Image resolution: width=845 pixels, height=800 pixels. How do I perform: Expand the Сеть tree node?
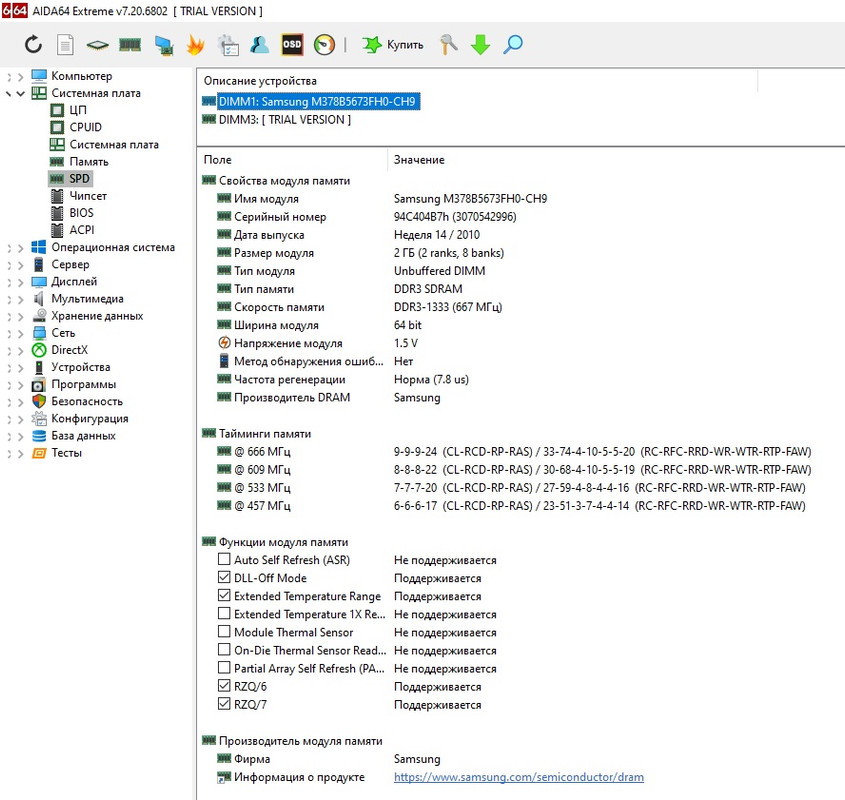20,334
